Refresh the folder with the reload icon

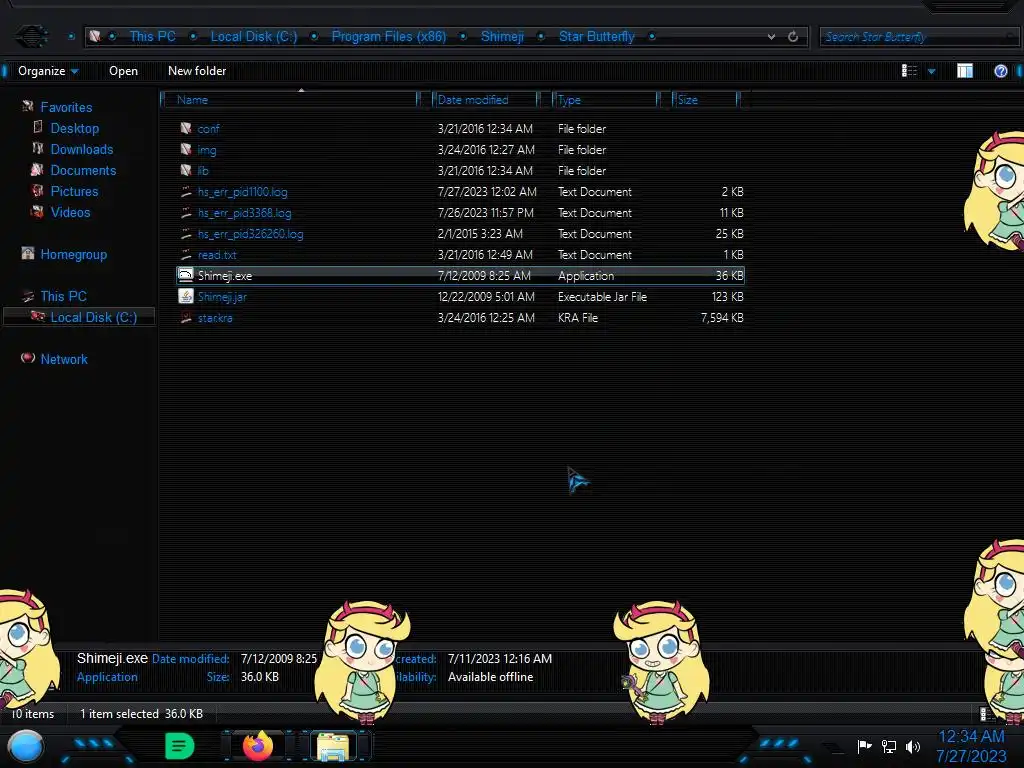[x=793, y=37]
